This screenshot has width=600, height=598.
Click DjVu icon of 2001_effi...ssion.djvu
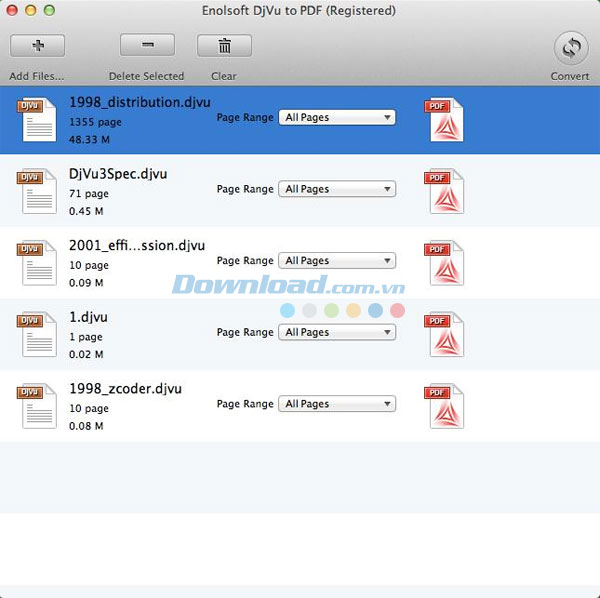37,263
